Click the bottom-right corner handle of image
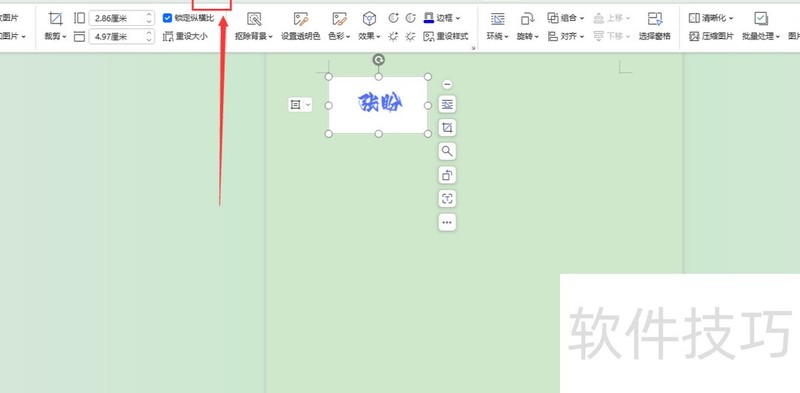The height and width of the screenshot is (393, 800). point(428,134)
